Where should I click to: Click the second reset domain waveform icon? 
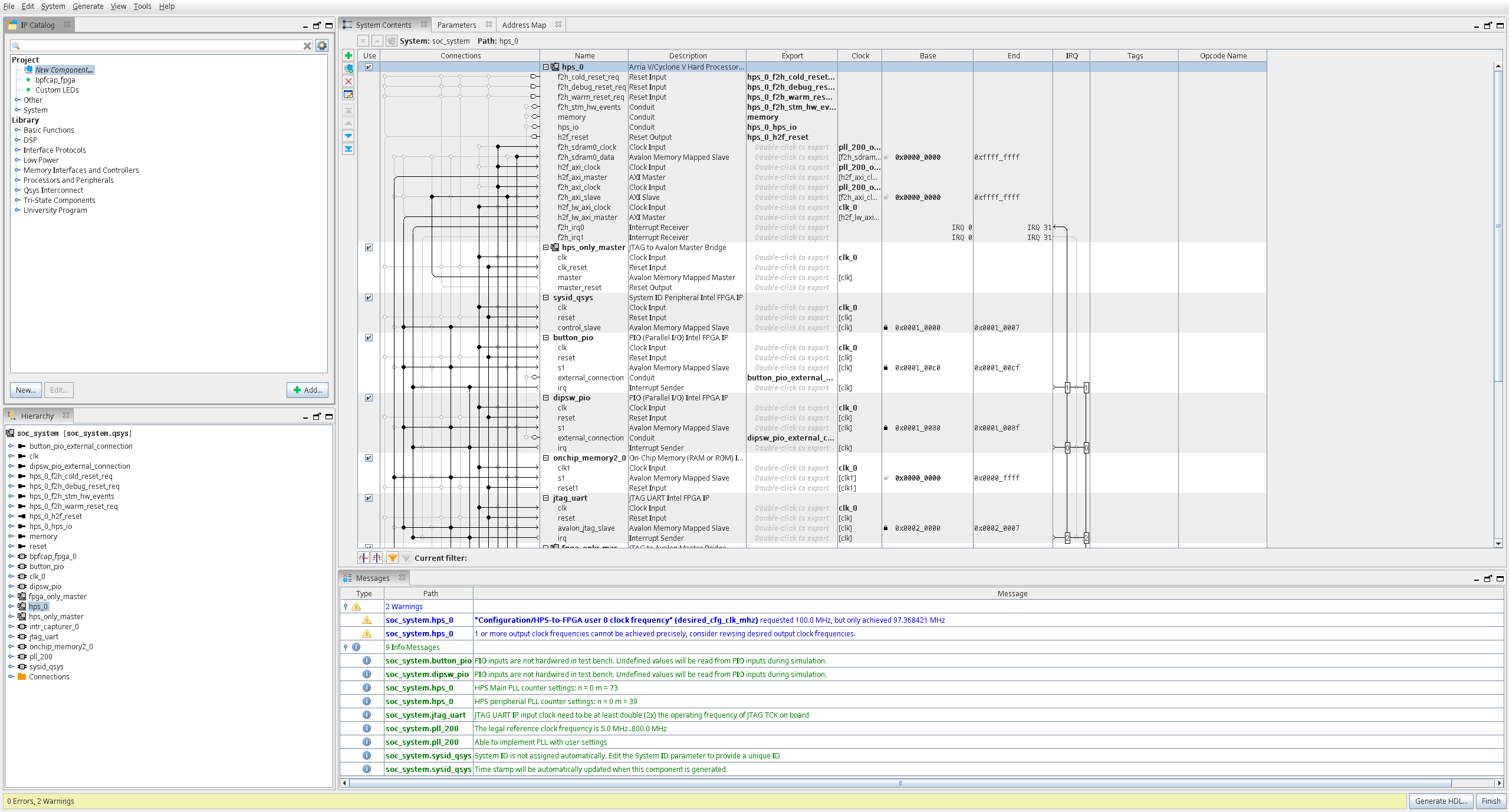[377, 558]
